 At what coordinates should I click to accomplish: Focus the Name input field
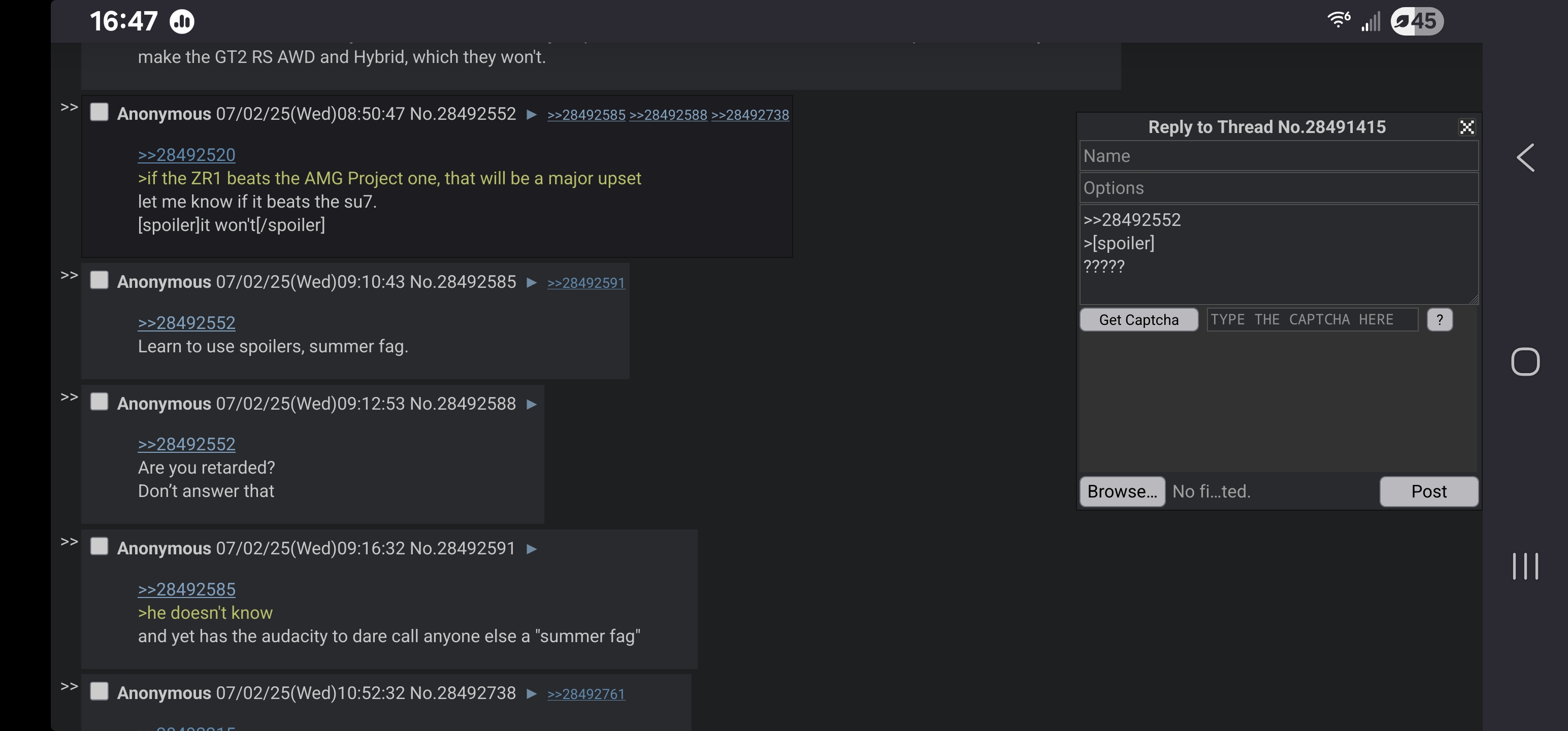tap(1278, 156)
